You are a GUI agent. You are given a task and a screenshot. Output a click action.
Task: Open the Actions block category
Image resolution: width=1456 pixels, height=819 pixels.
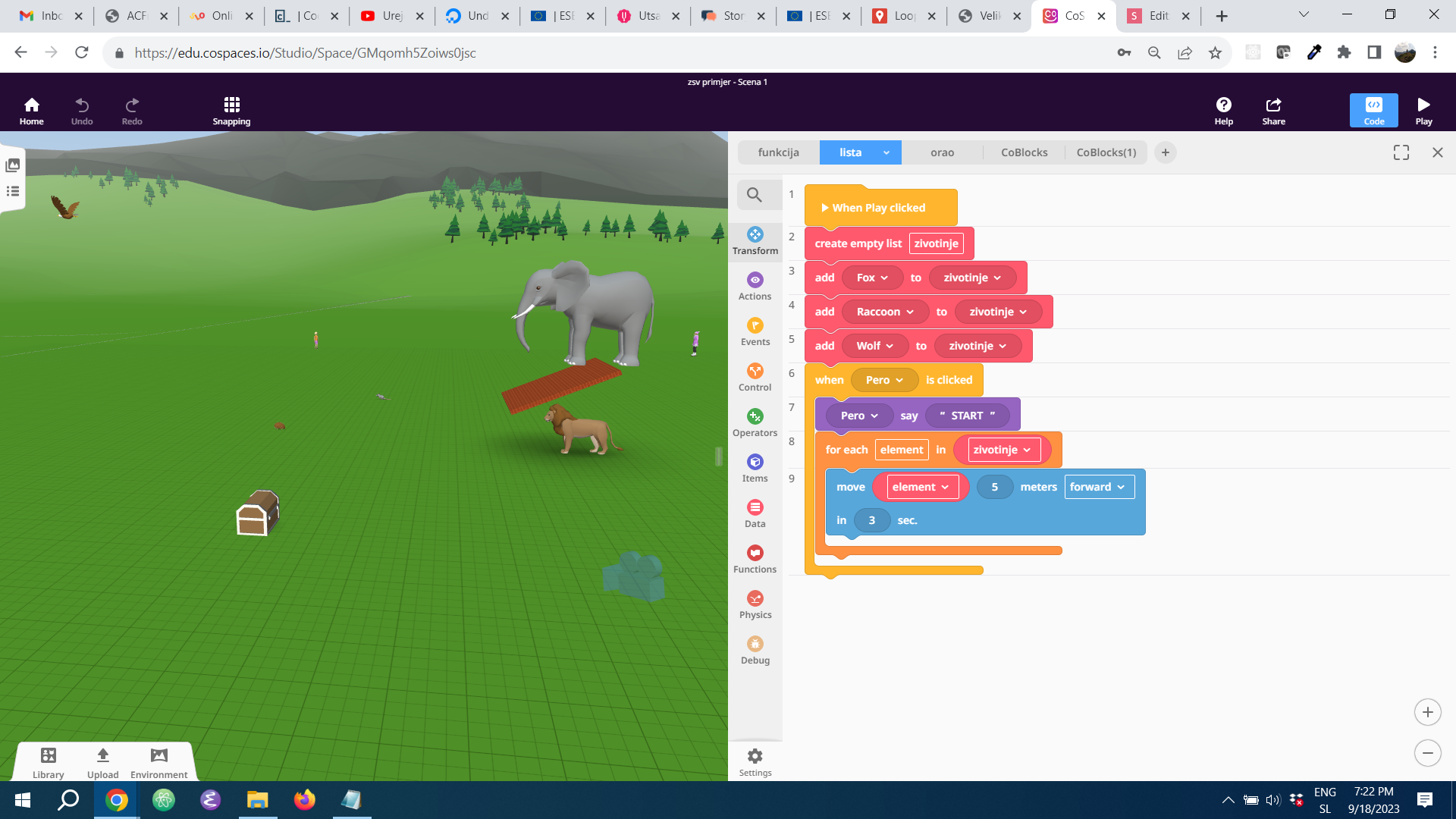point(755,287)
